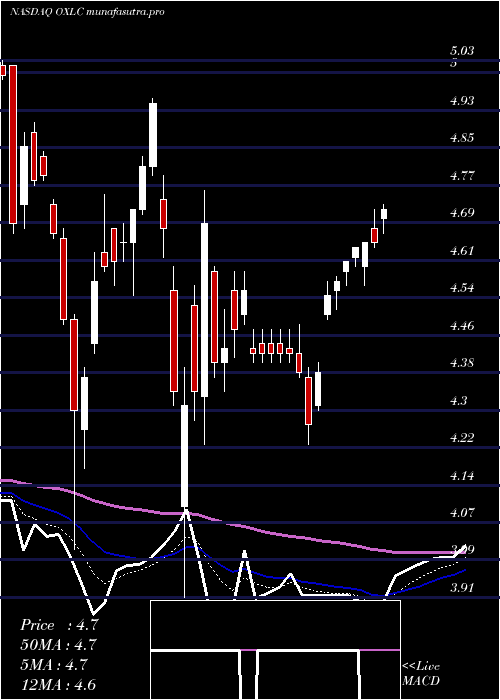500x700 pixels.
Task: Click the 4.61 price axis label
Action: click(x=462, y=250)
